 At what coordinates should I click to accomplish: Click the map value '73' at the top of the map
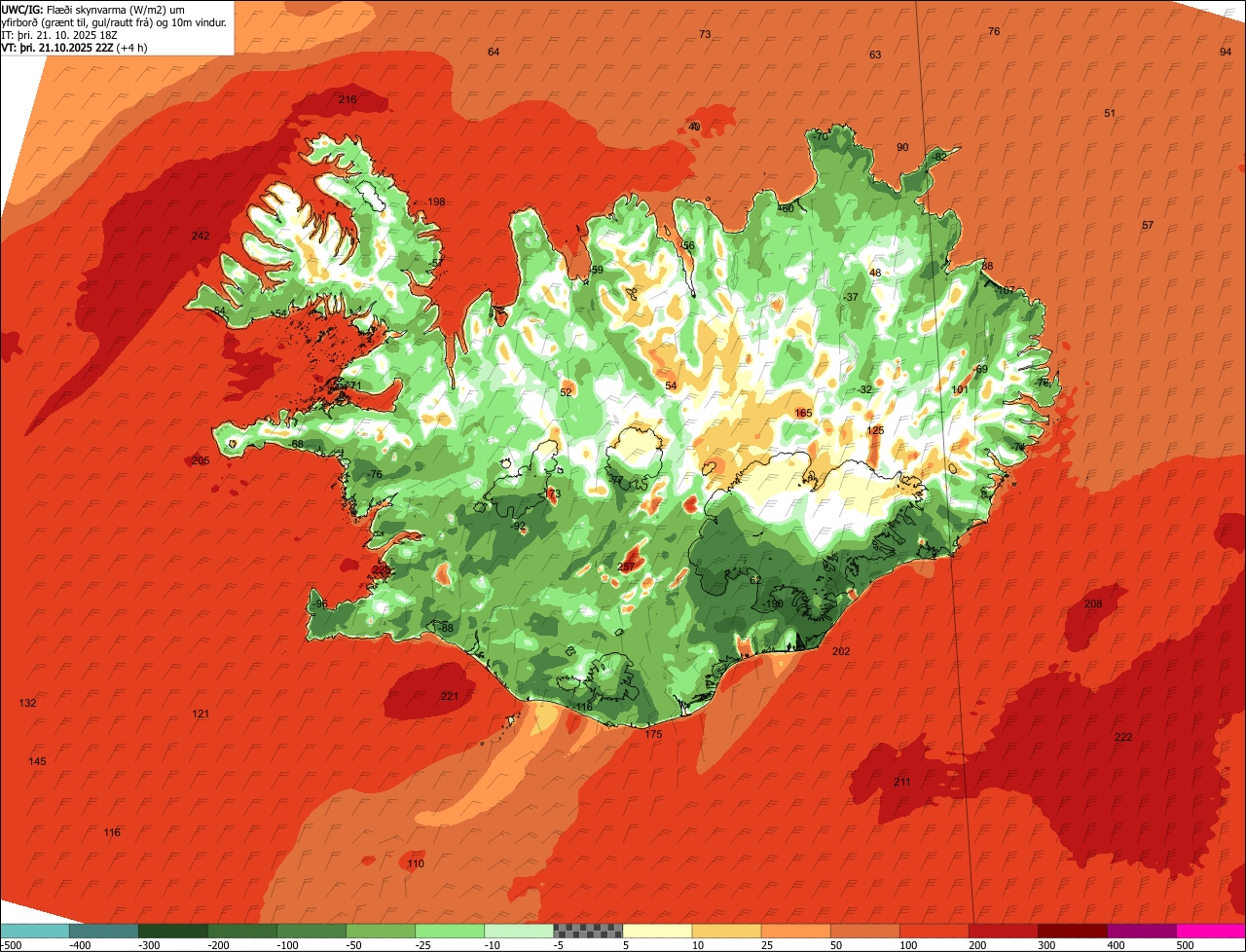[x=705, y=34]
